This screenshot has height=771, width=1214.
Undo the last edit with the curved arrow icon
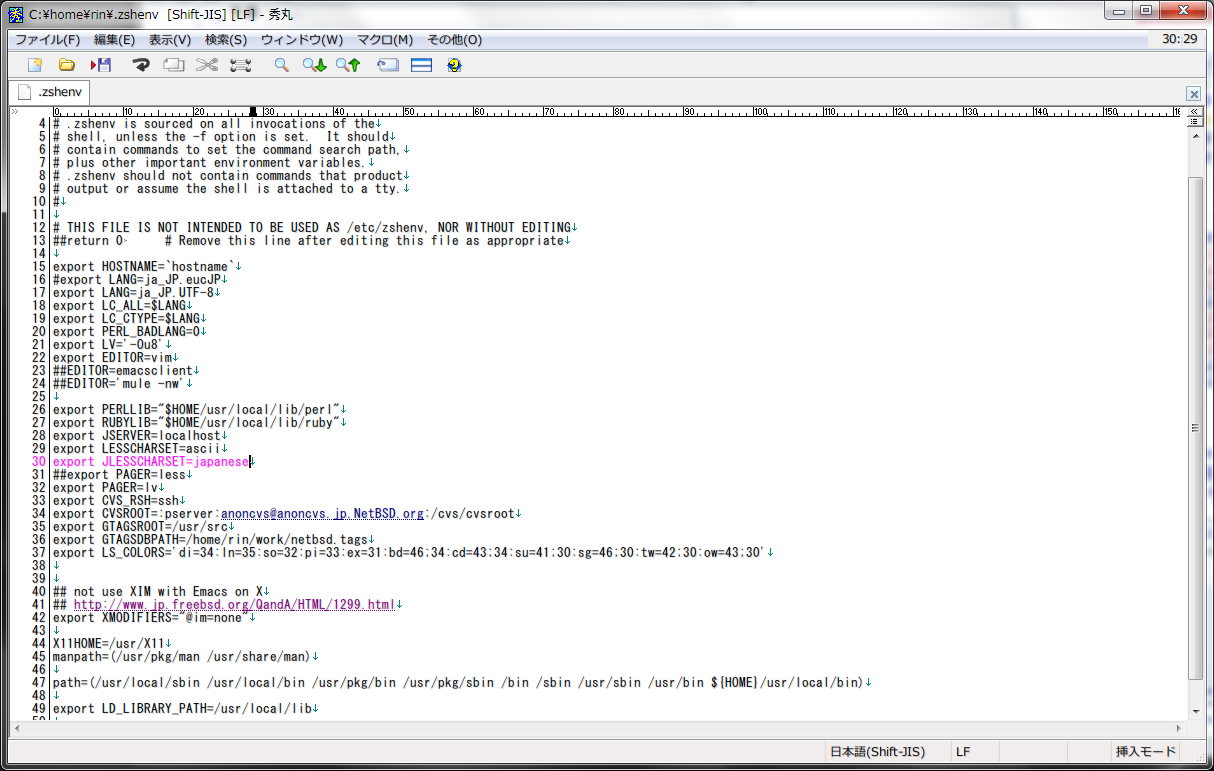tap(141, 65)
